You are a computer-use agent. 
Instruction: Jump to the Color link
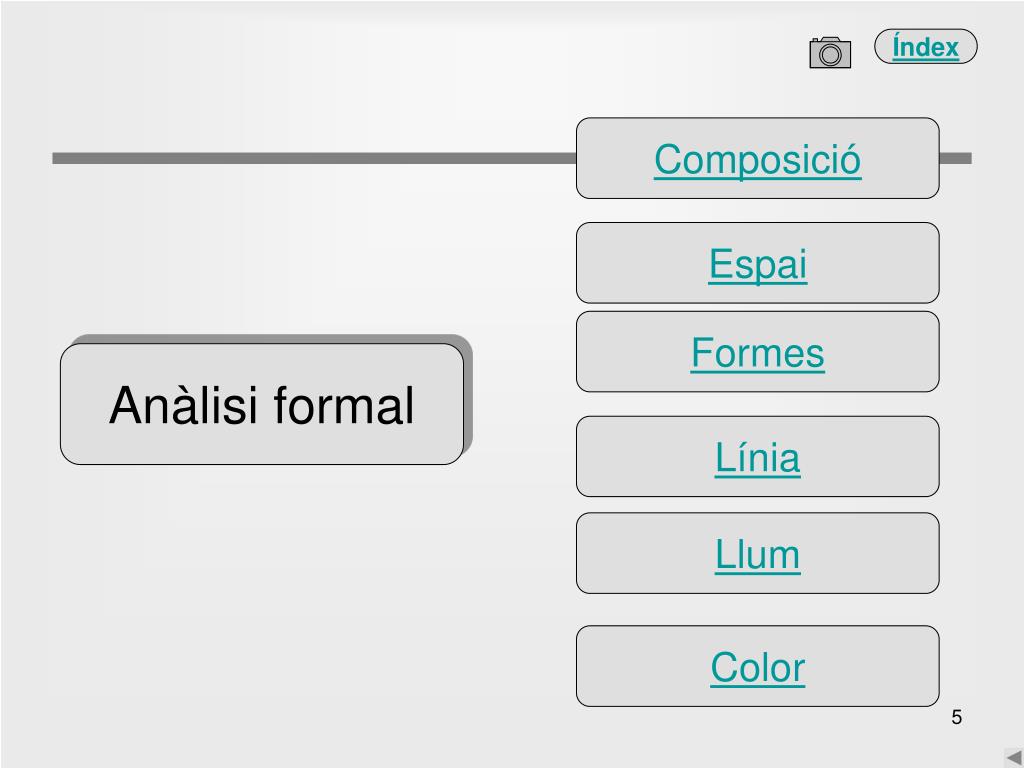pyautogui.click(x=758, y=668)
